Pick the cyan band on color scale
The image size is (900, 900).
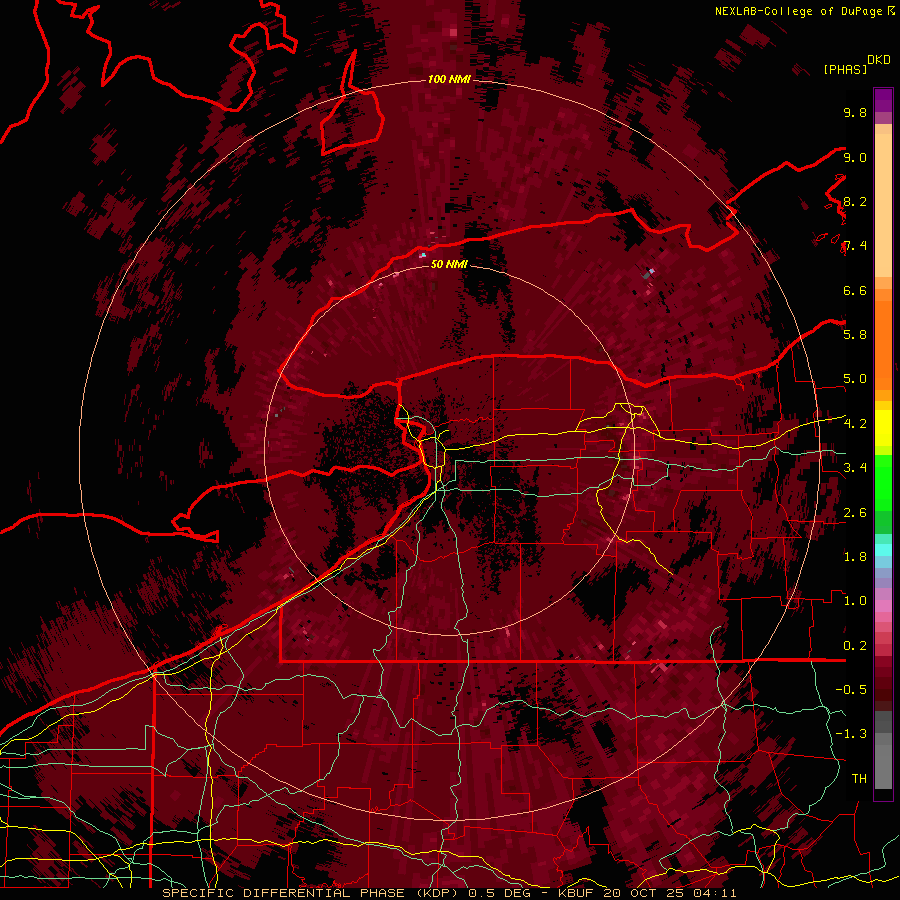(883, 550)
